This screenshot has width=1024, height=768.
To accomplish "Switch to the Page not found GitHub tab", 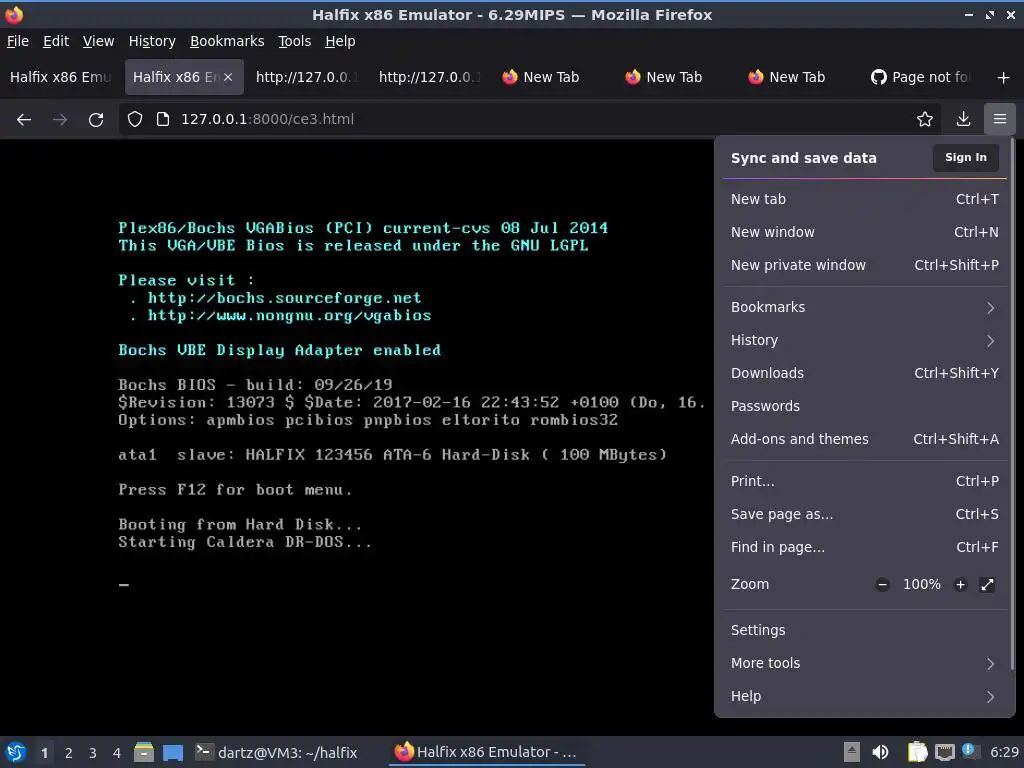I will (x=921, y=77).
